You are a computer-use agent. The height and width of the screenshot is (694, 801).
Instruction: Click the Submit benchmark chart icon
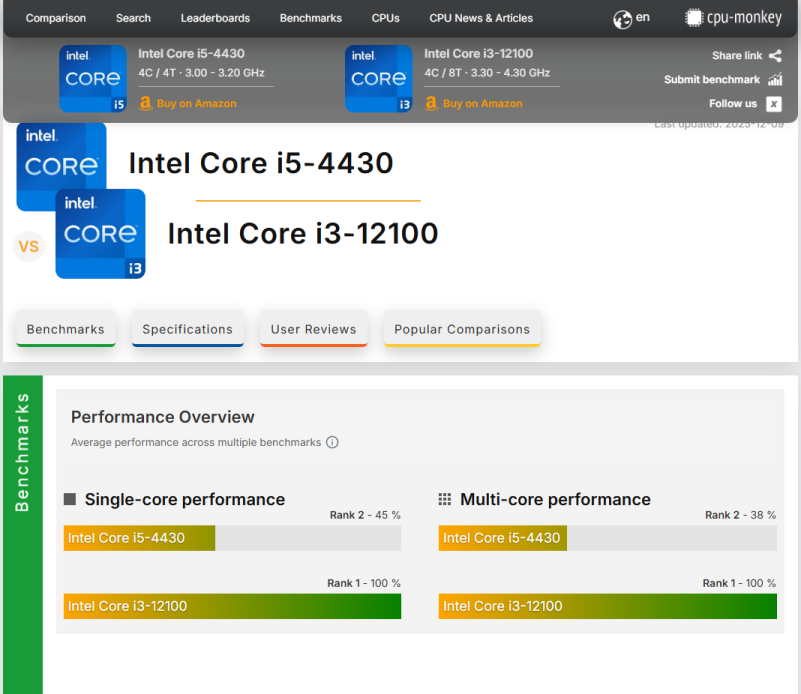[775, 80]
